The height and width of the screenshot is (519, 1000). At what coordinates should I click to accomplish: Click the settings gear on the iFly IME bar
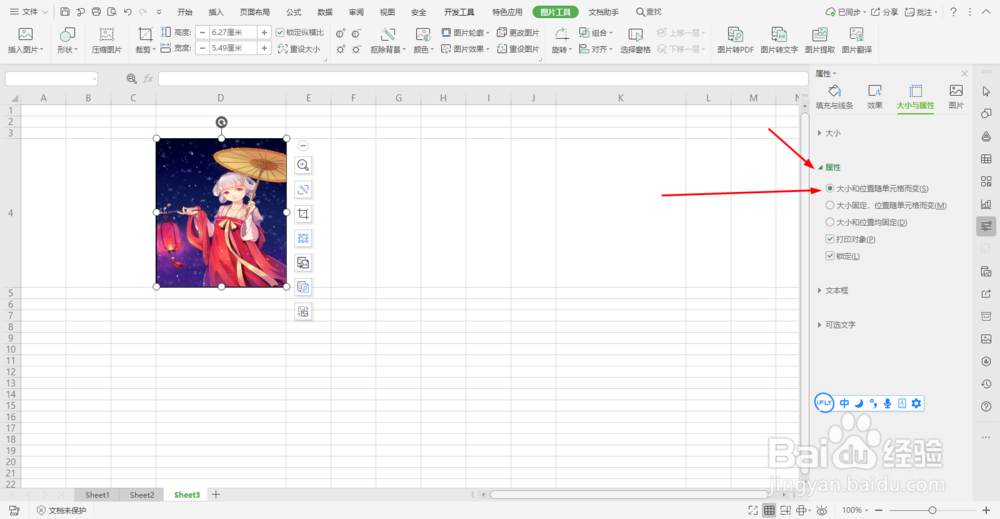click(916, 403)
